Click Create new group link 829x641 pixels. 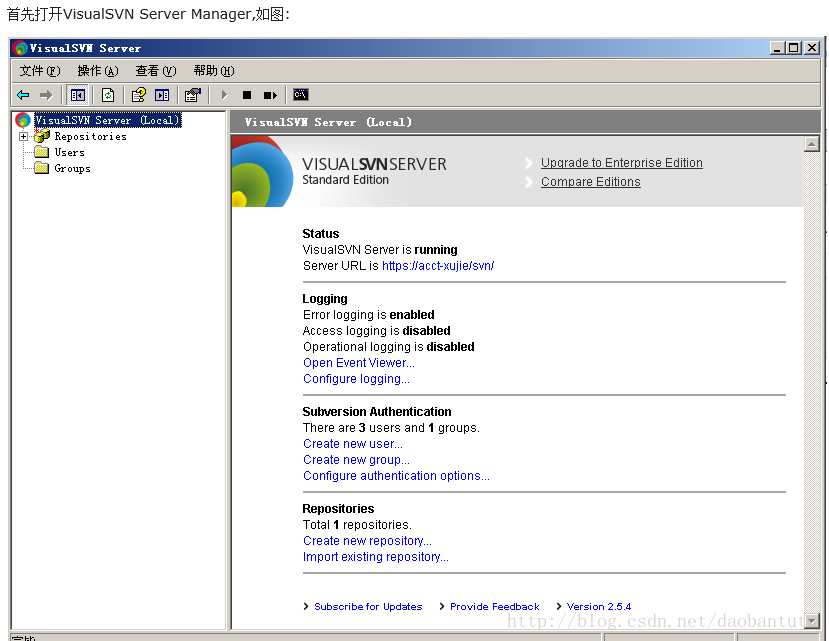tap(356, 460)
